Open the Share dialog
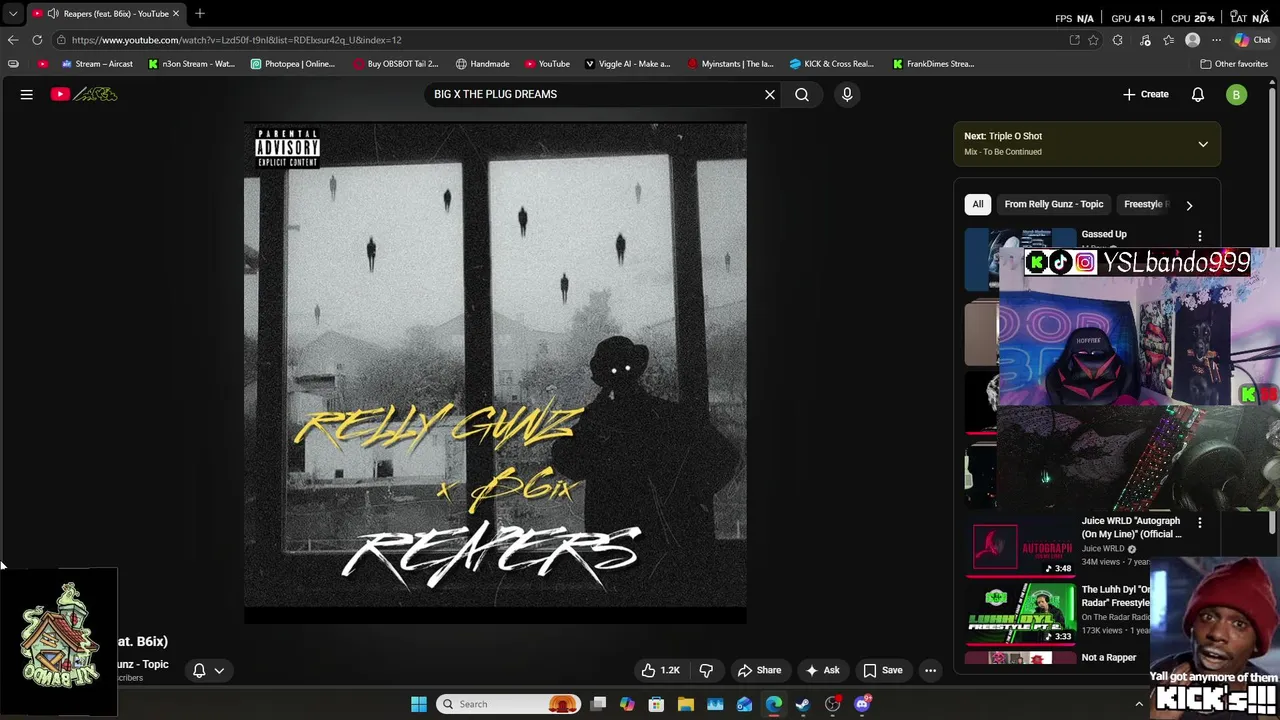The height and width of the screenshot is (720, 1280). point(759,670)
